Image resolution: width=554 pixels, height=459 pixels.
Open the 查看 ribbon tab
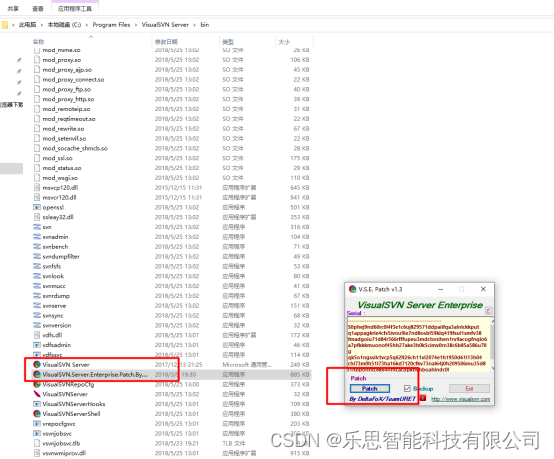(38, 8)
